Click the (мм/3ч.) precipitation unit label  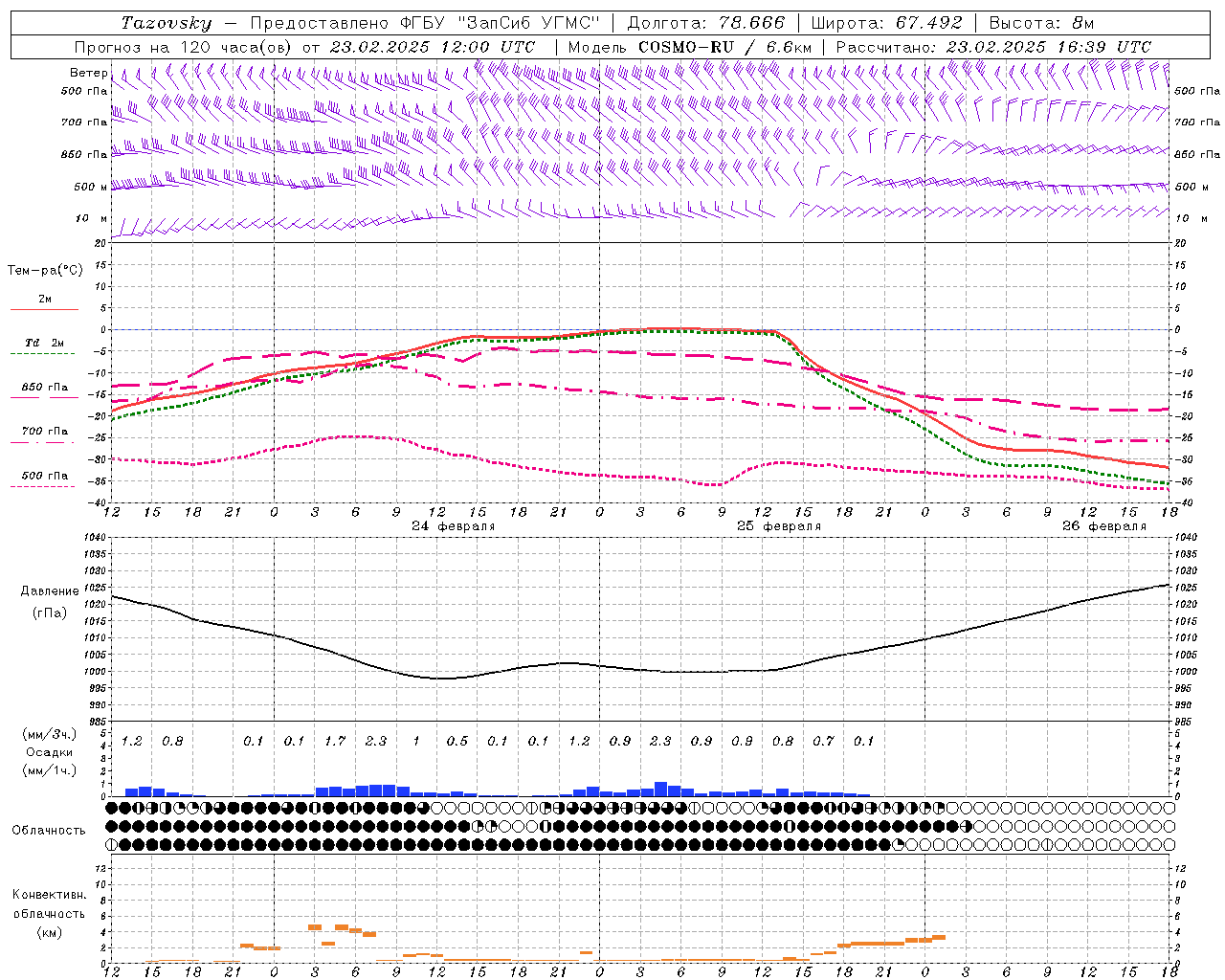[50, 735]
